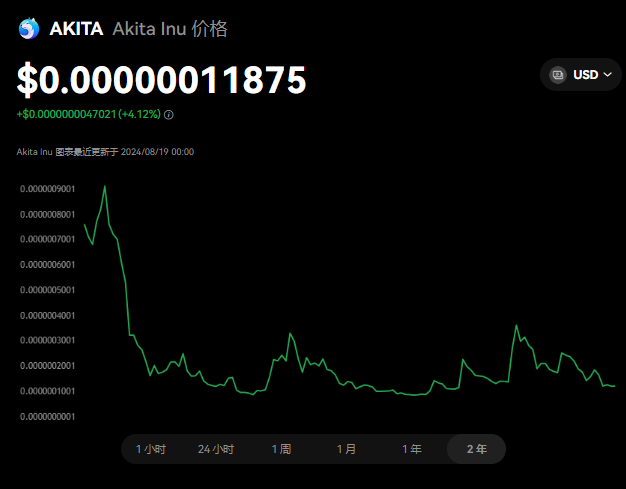Viewport: 626px width, 489px height.
Task: Open the price change info icon
Action: (x=169, y=115)
